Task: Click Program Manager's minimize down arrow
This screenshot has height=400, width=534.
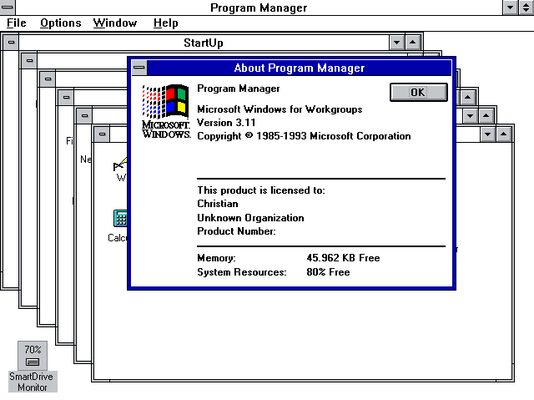Action: pos(511,7)
